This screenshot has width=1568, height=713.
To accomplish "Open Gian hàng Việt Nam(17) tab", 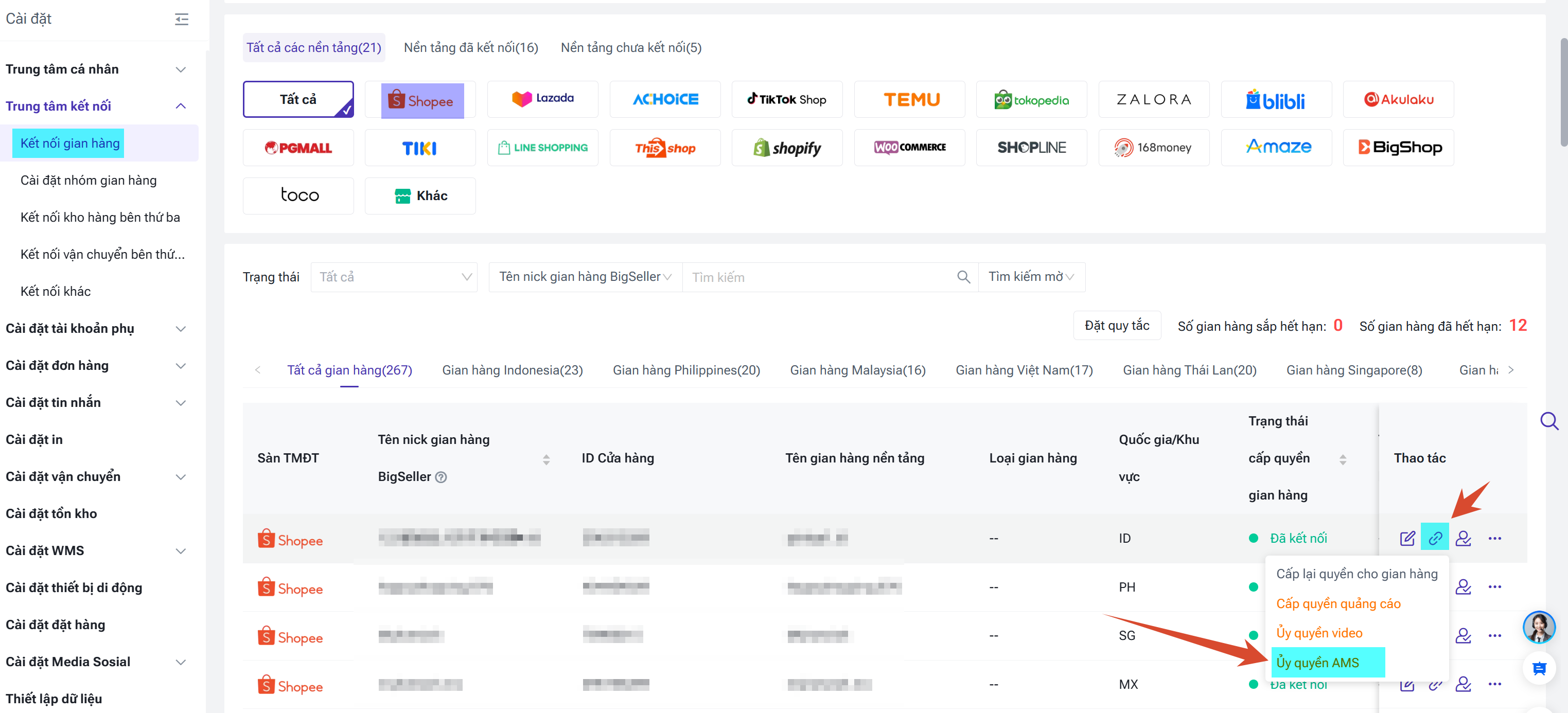I will pyautogui.click(x=1024, y=370).
